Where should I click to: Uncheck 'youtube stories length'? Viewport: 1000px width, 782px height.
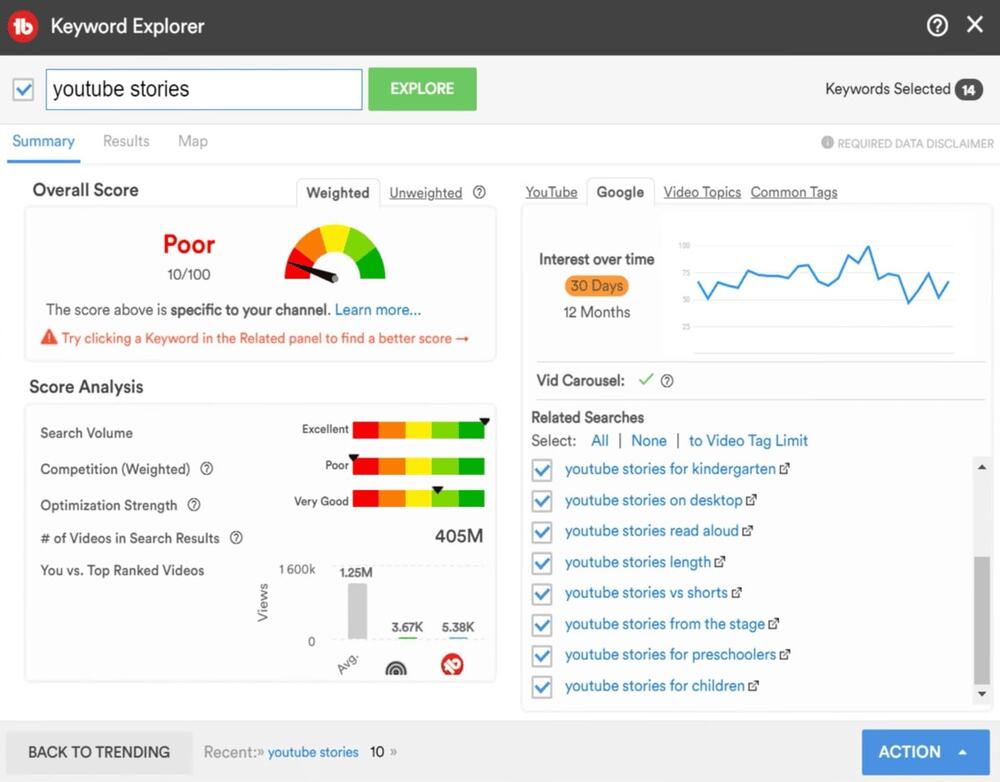pos(542,563)
